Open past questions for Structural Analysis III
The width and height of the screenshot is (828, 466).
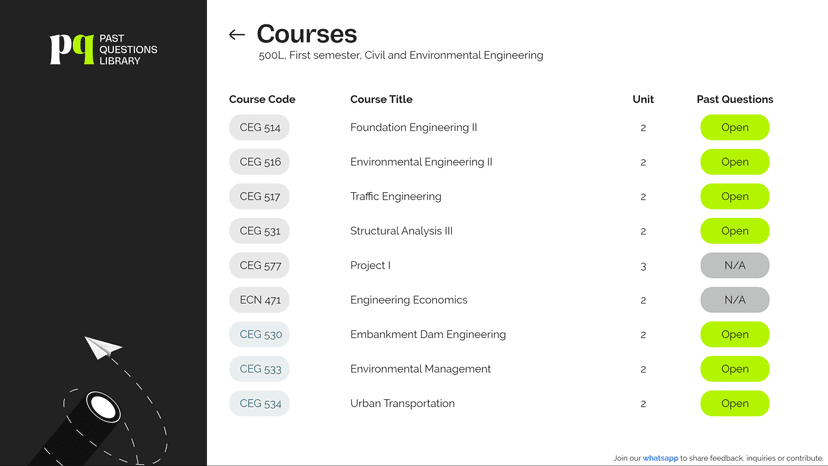[x=735, y=231]
